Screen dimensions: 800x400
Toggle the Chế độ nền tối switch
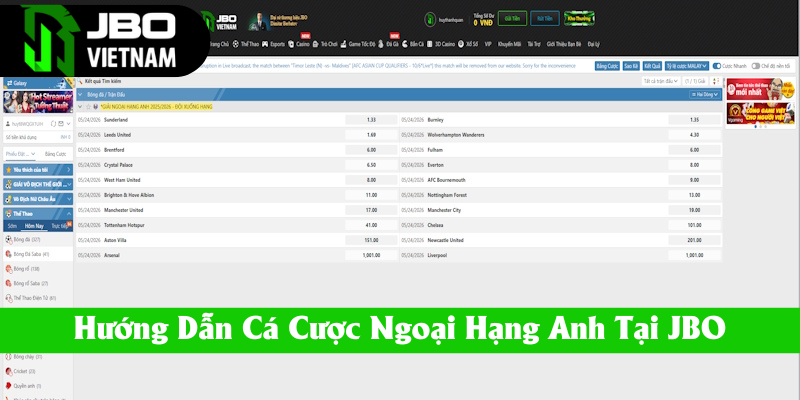tap(756, 66)
